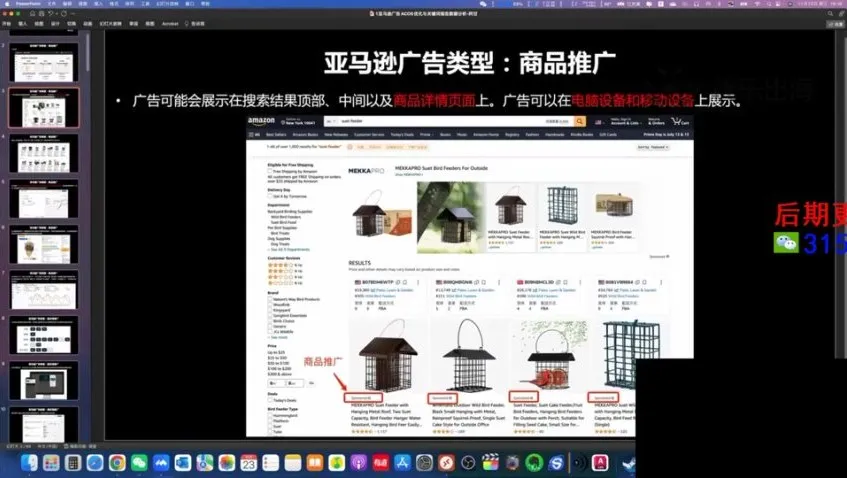Enable the Today's Deals checkbox
847x478 pixels.
click(x=269, y=400)
